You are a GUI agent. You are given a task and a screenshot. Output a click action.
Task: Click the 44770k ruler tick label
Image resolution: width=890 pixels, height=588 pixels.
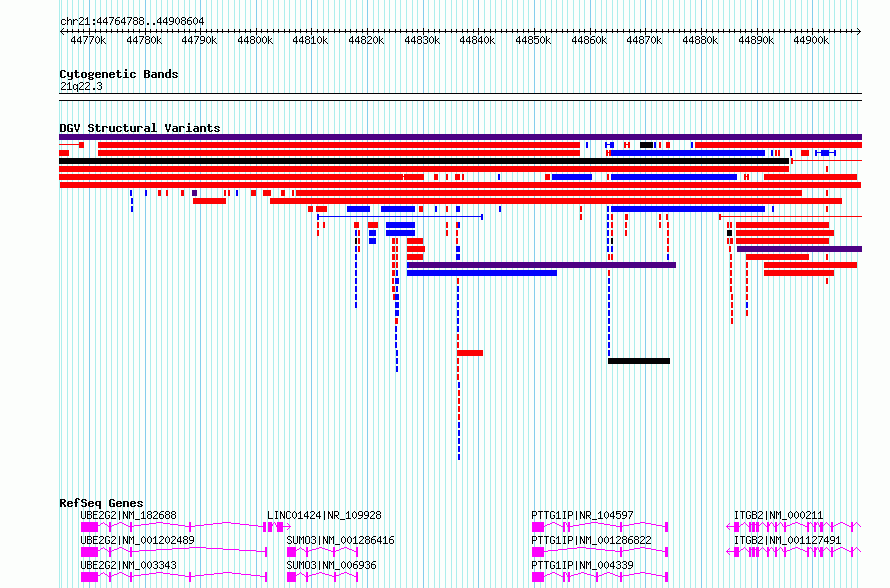pyautogui.click(x=88, y=40)
